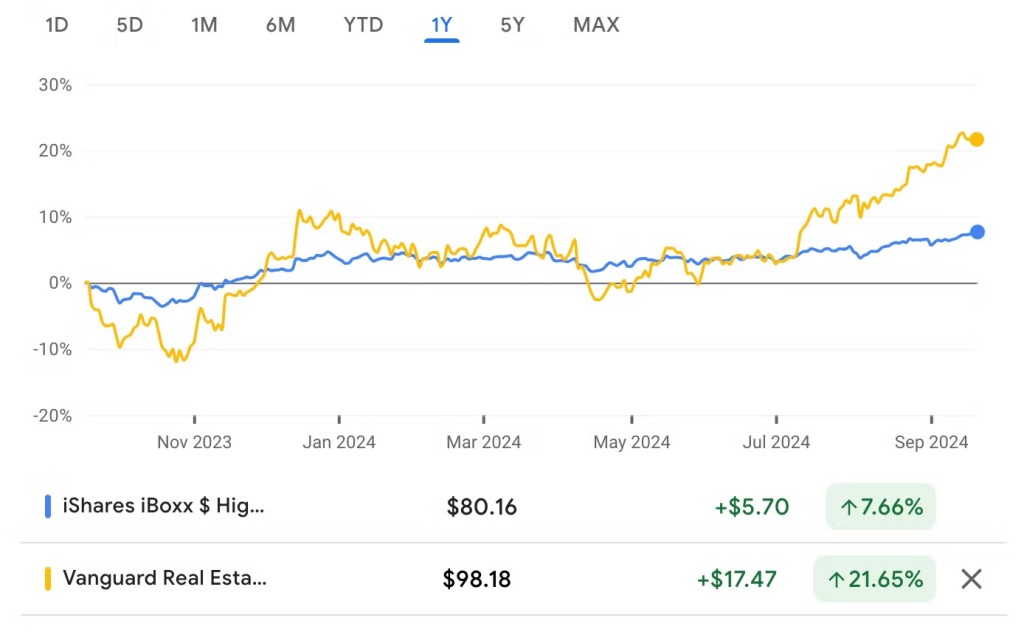Viewport: 1024px width, 632px height.
Task: Click the blue endpoint dot on chart
Action: click(x=977, y=232)
